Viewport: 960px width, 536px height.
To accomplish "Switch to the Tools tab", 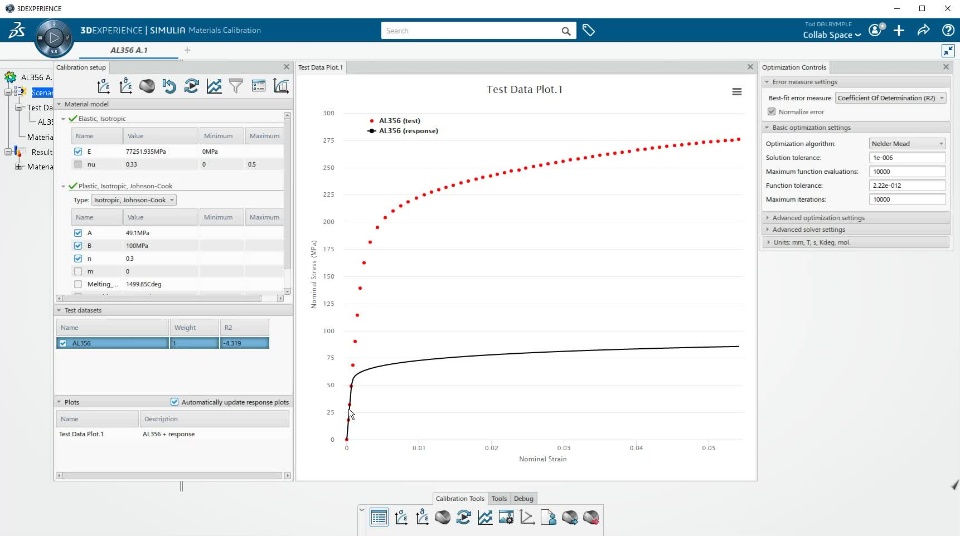I will coord(499,499).
